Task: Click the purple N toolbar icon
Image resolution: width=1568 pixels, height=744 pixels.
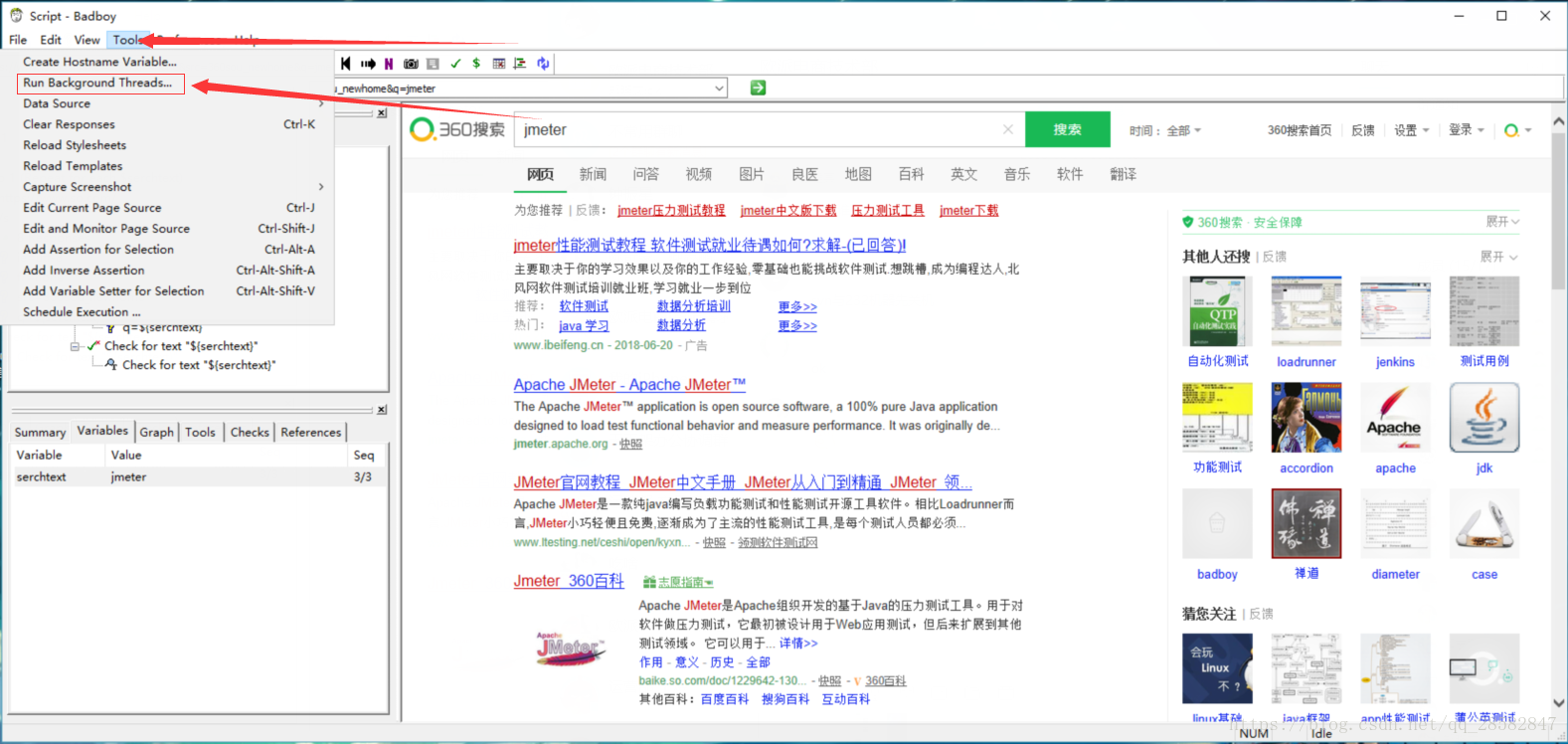Action: click(389, 64)
